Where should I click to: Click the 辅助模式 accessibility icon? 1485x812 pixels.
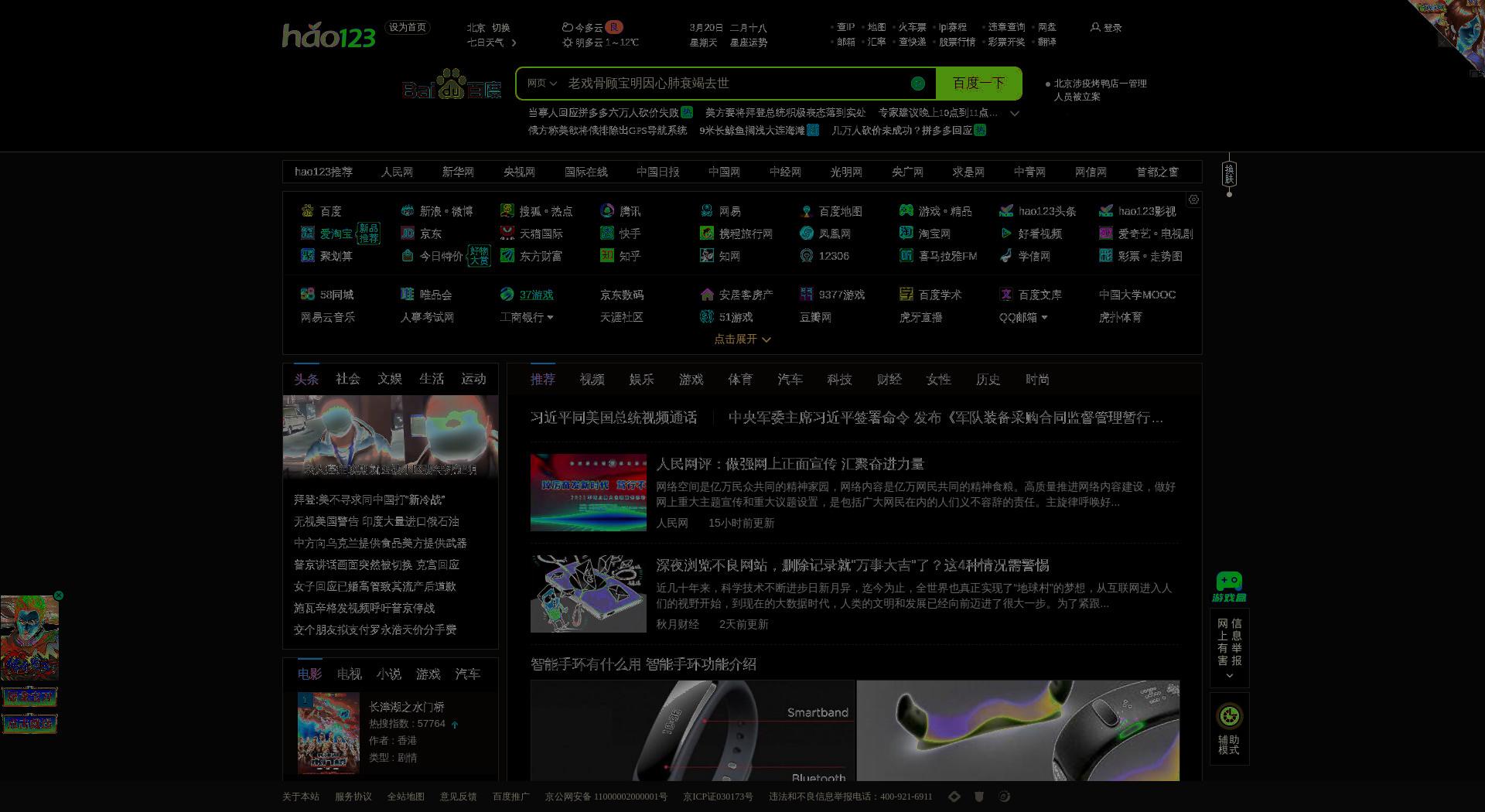click(x=1229, y=716)
